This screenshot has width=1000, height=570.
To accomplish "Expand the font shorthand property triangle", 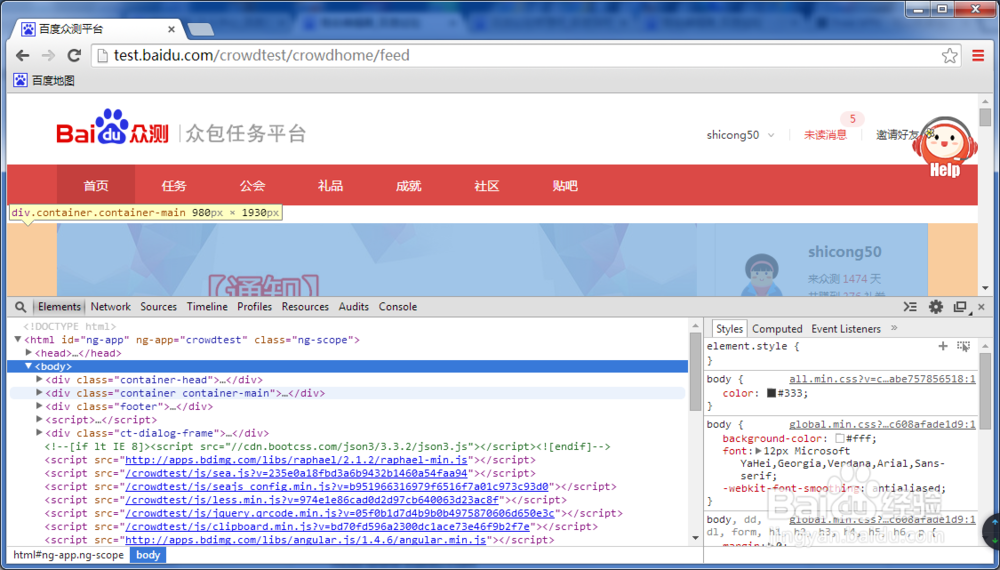I will [759, 451].
